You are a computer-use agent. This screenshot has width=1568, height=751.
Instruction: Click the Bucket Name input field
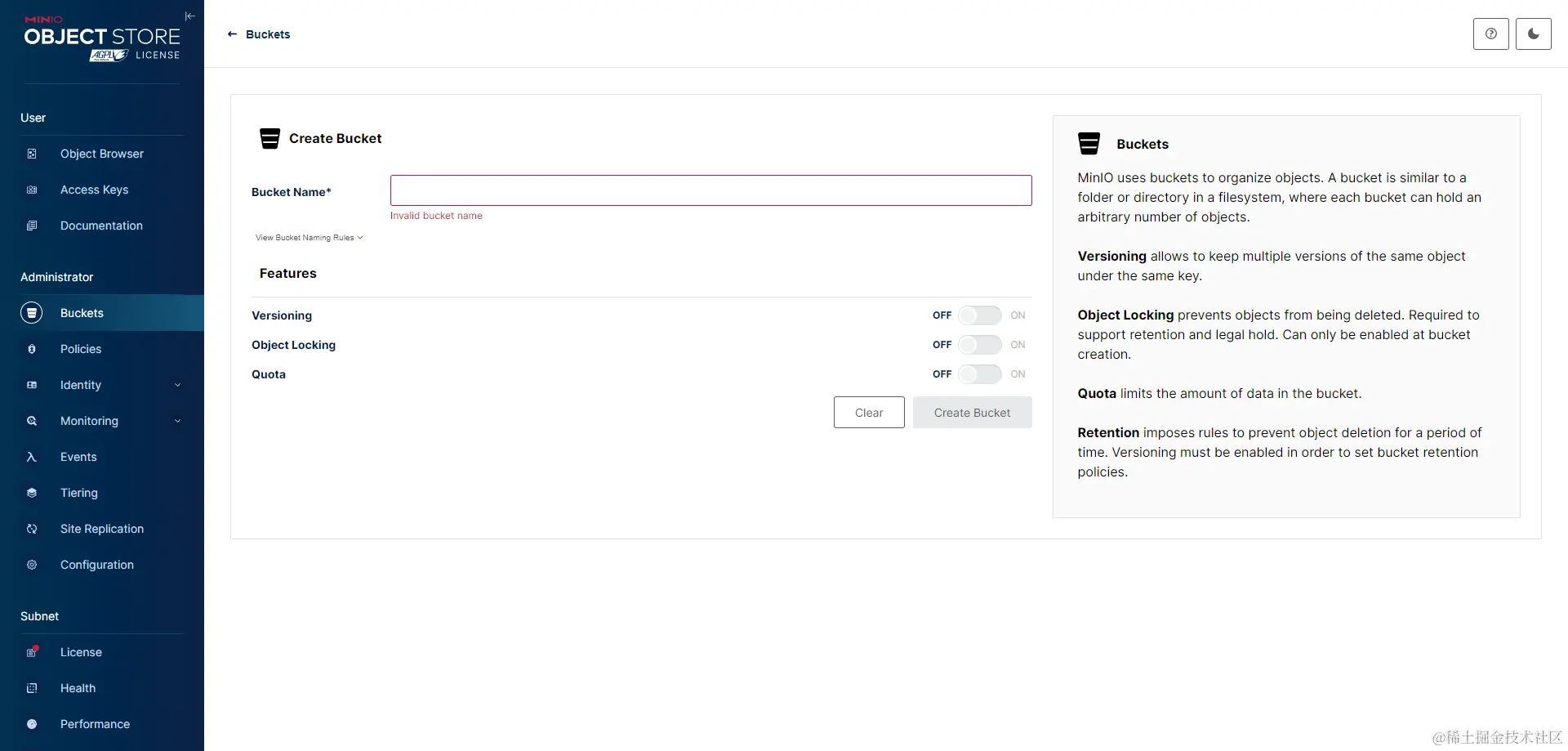click(x=710, y=190)
